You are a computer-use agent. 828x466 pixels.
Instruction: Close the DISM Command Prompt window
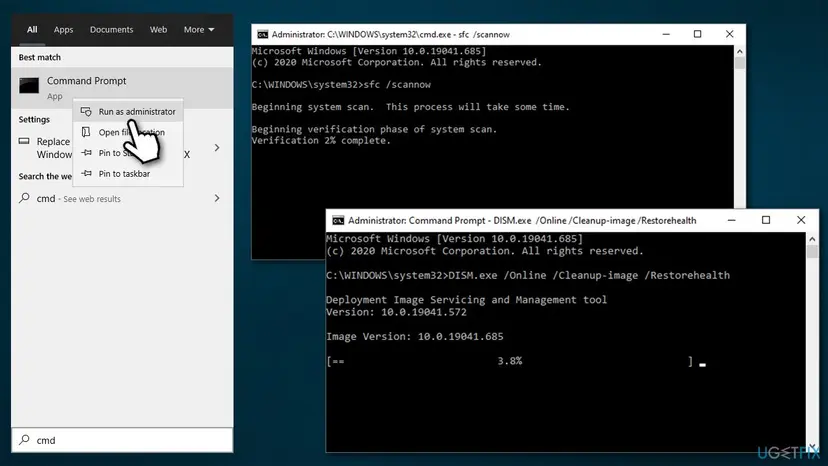point(801,220)
